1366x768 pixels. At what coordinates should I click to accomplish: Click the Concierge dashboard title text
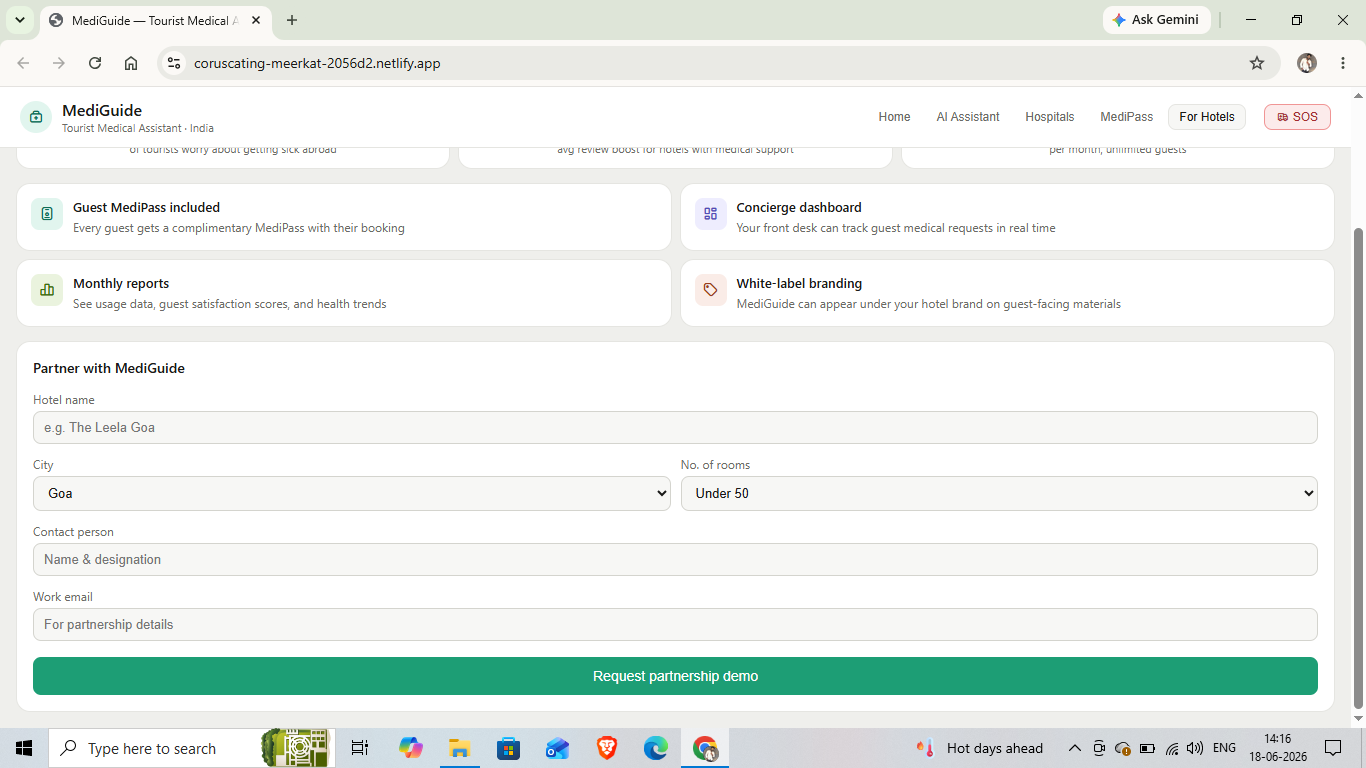point(799,207)
